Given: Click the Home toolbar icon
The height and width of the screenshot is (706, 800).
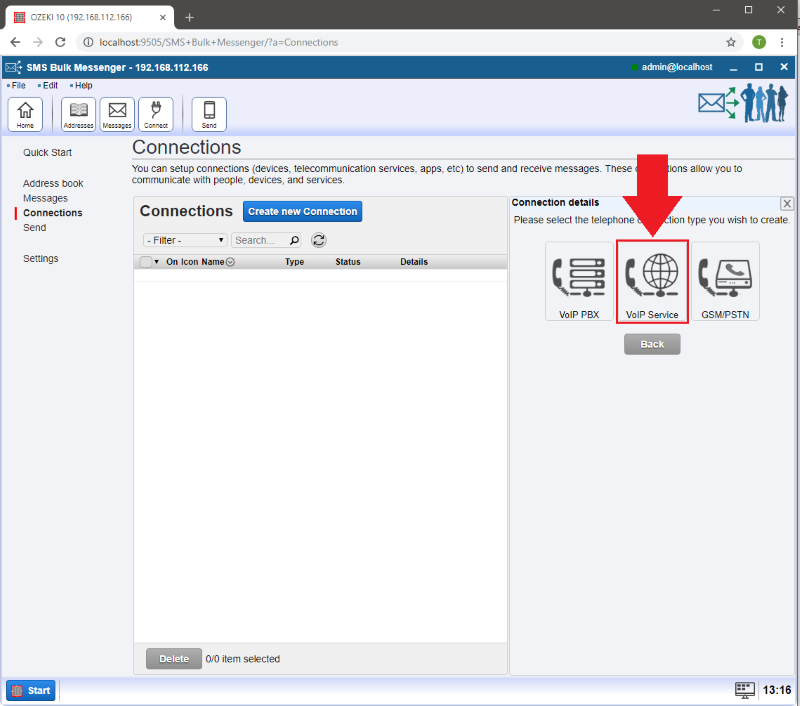Looking at the screenshot, I should (x=25, y=114).
